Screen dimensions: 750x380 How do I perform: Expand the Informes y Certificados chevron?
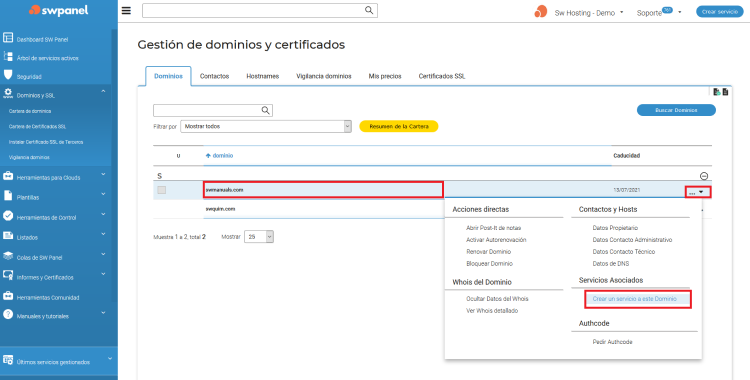(103, 274)
